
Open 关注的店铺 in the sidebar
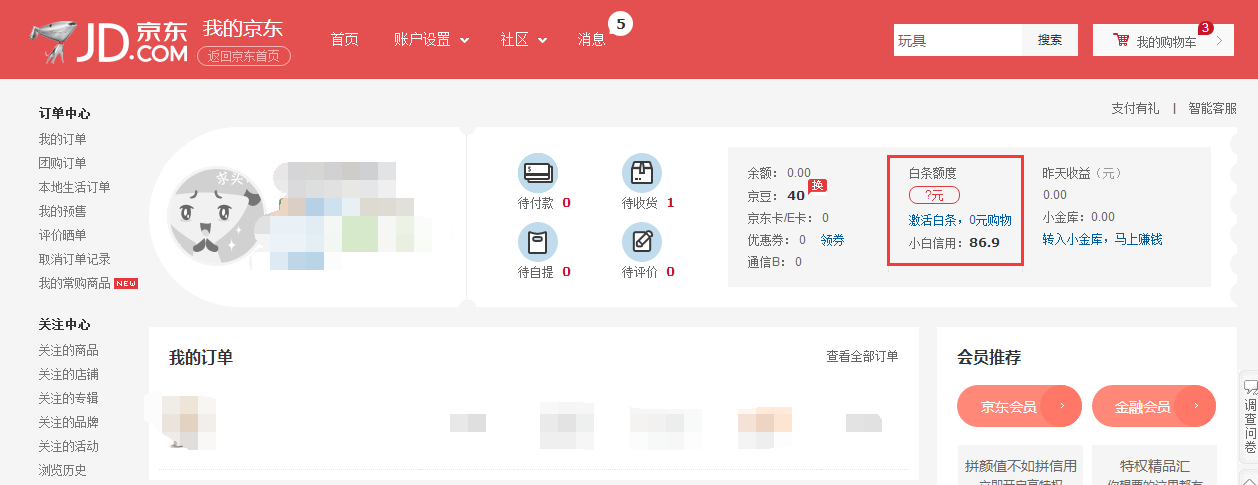(68, 374)
